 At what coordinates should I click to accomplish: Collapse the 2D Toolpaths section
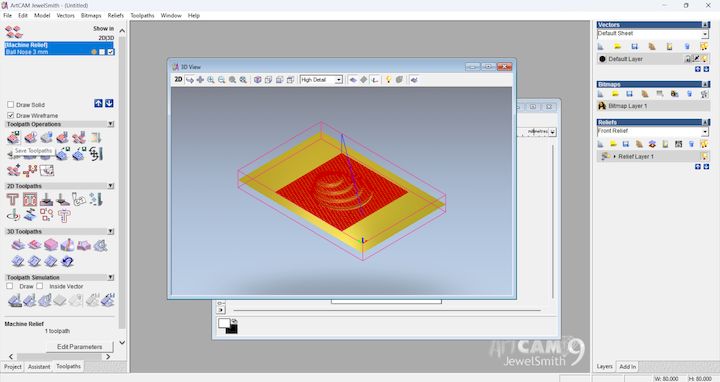(x=111, y=186)
